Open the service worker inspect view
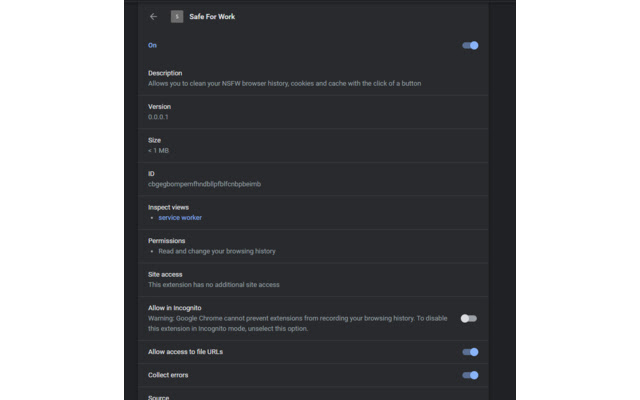640x400 pixels. click(180, 217)
